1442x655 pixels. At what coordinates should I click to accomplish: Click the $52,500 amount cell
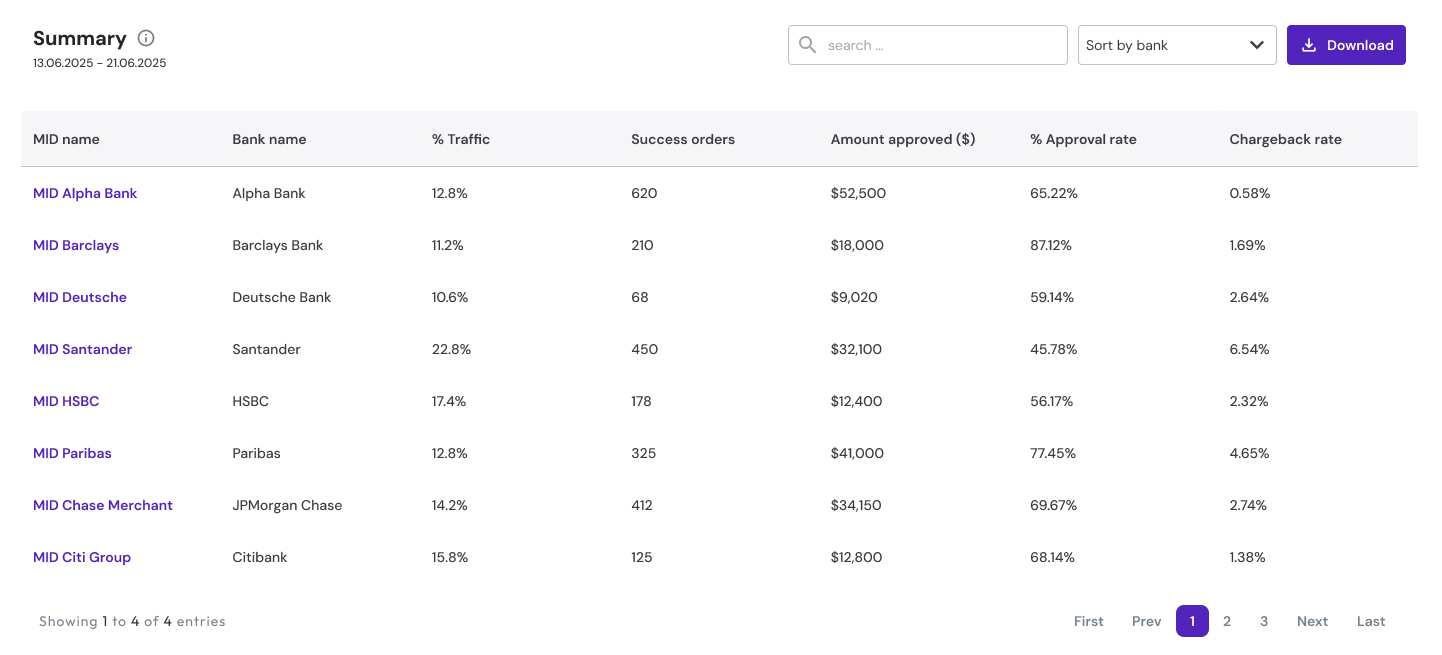(858, 193)
